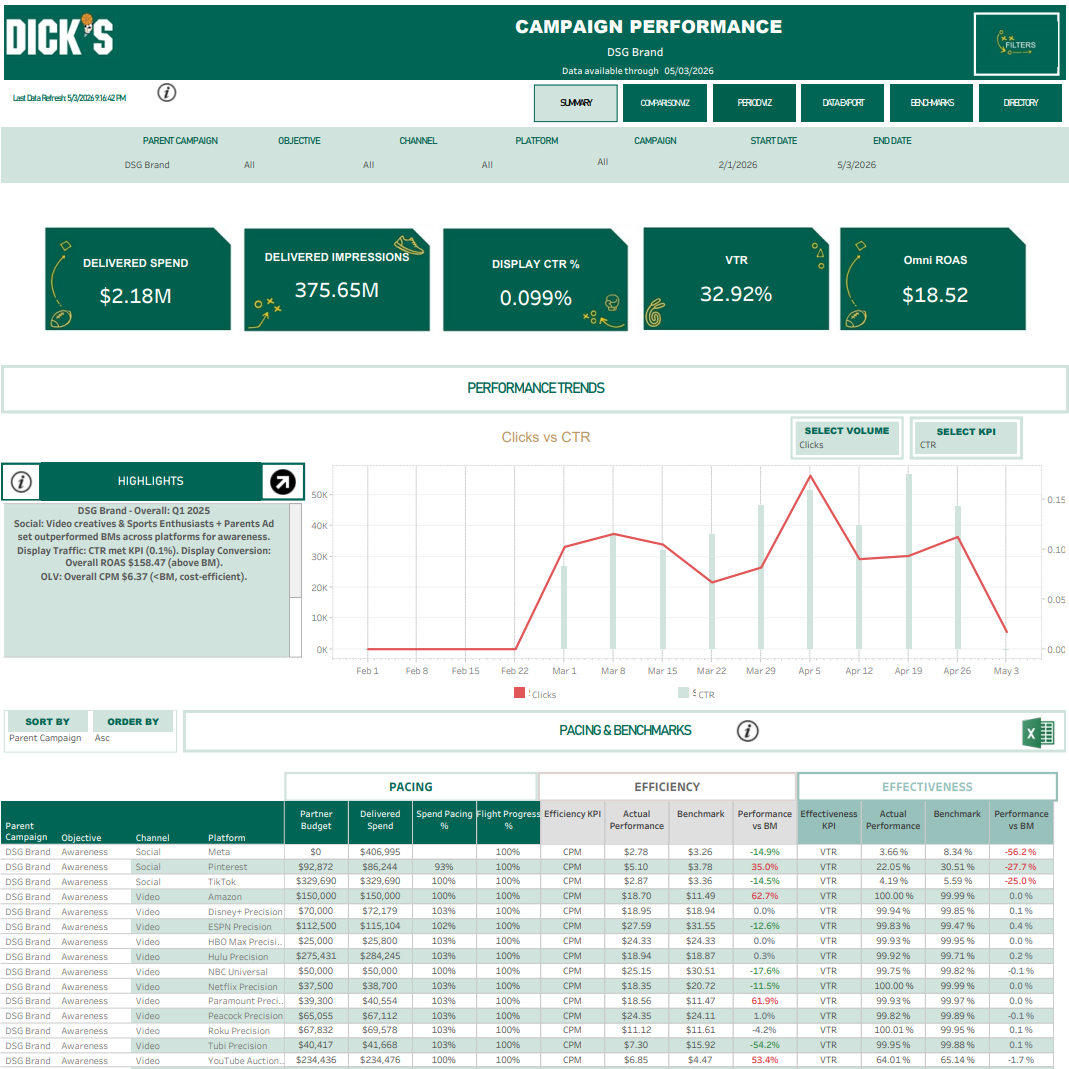Viewport: 1069px width, 1069px height.
Task: Click the EFFECTIVENESS section header
Action: 927,787
